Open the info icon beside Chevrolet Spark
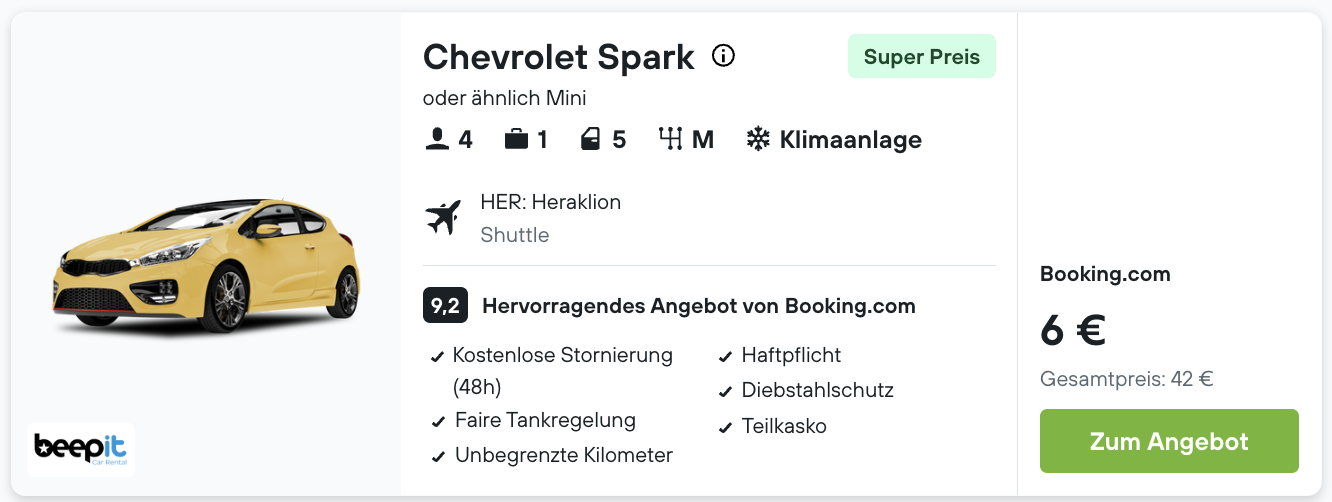The width and height of the screenshot is (1332, 502). pyautogui.click(x=723, y=56)
